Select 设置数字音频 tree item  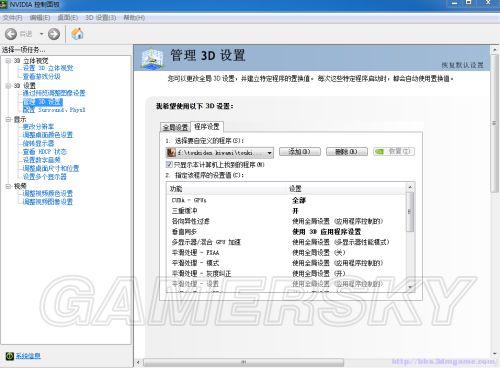coord(41,160)
